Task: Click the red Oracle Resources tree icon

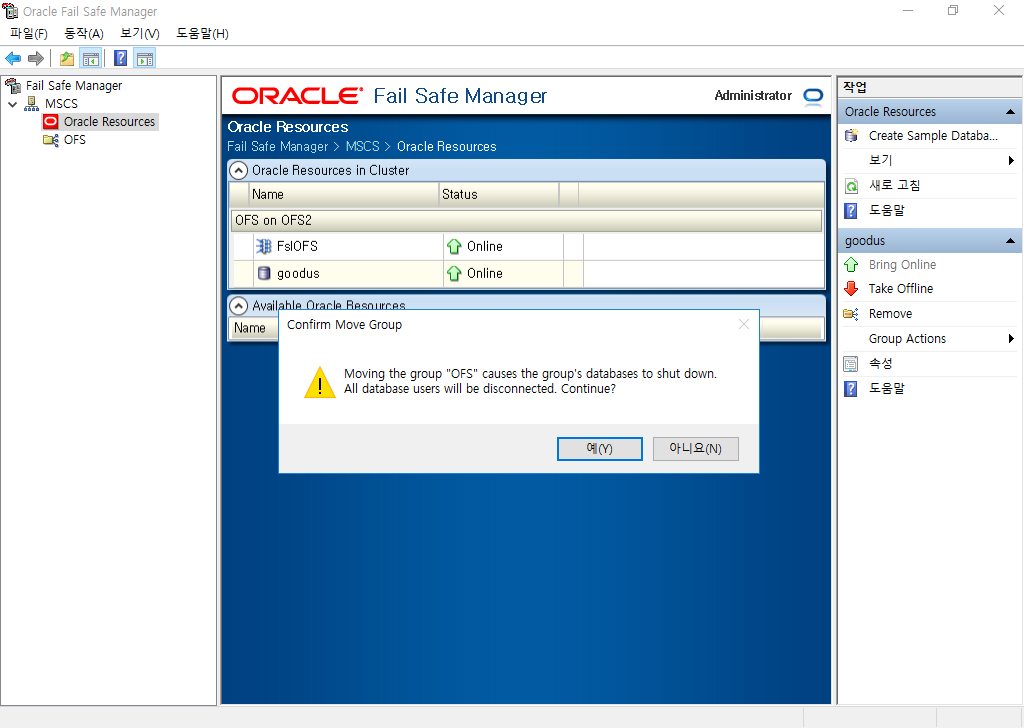Action: (50, 121)
